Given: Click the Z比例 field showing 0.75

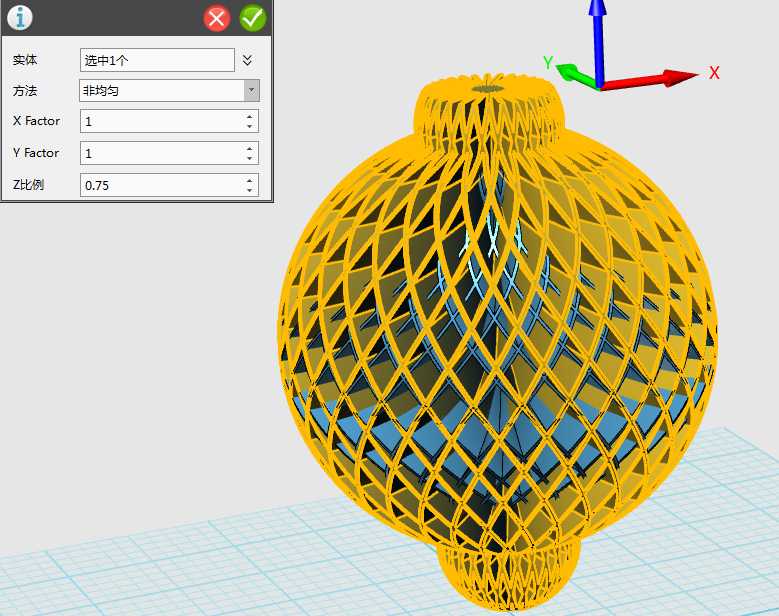Looking at the screenshot, I should (x=169, y=185).
